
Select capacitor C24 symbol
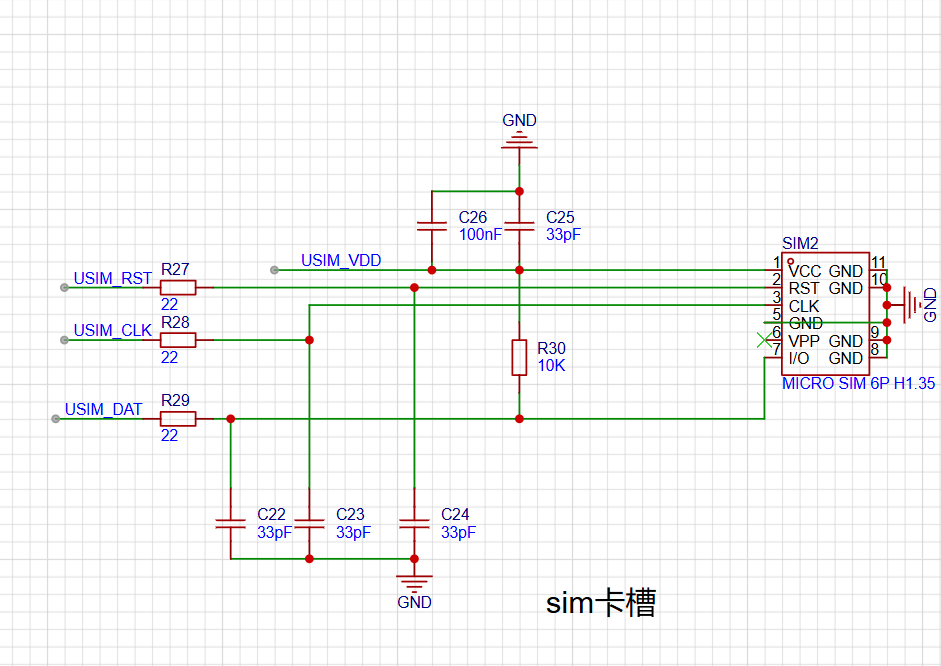414,523
